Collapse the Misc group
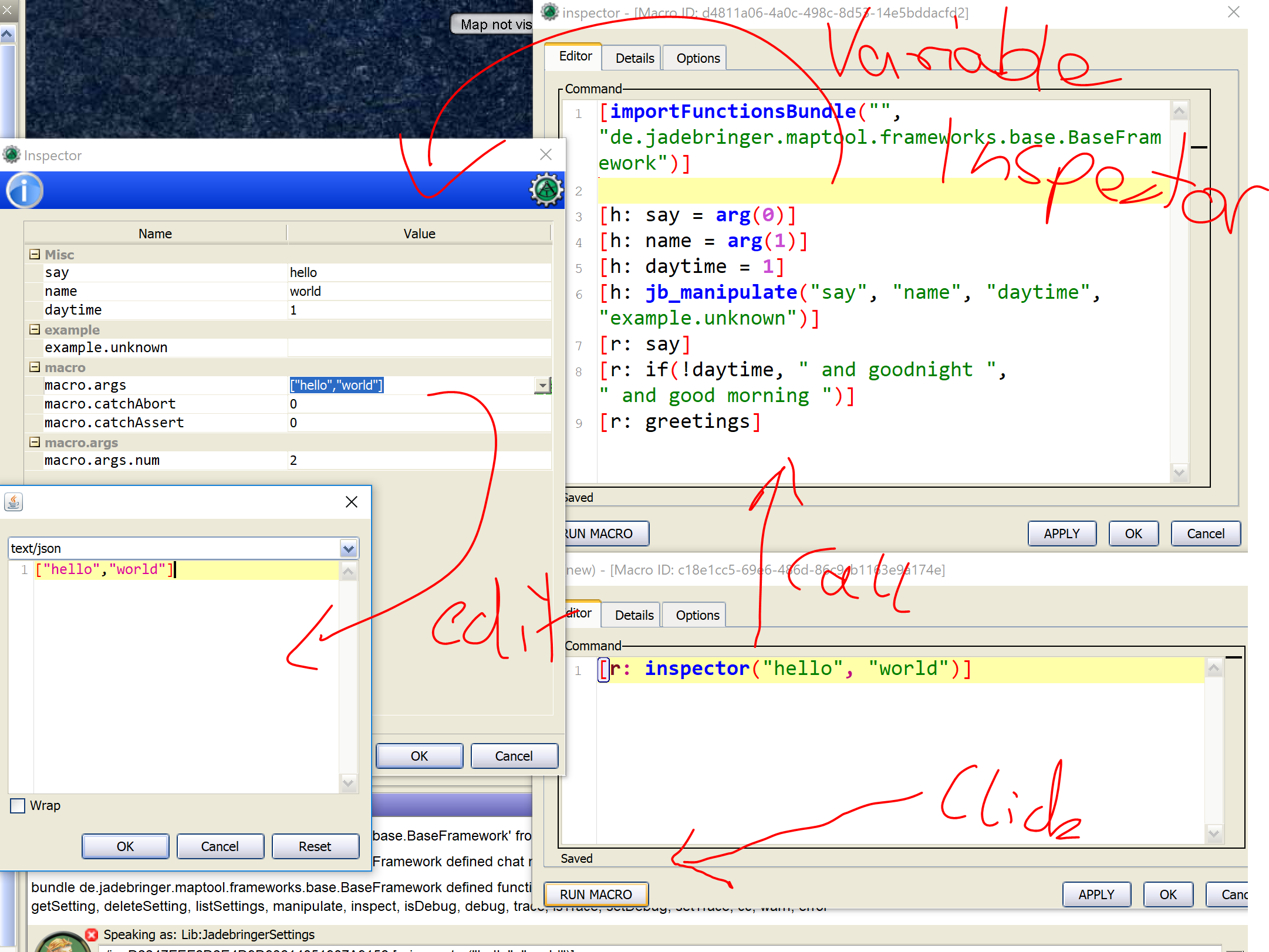 [35, 254]
